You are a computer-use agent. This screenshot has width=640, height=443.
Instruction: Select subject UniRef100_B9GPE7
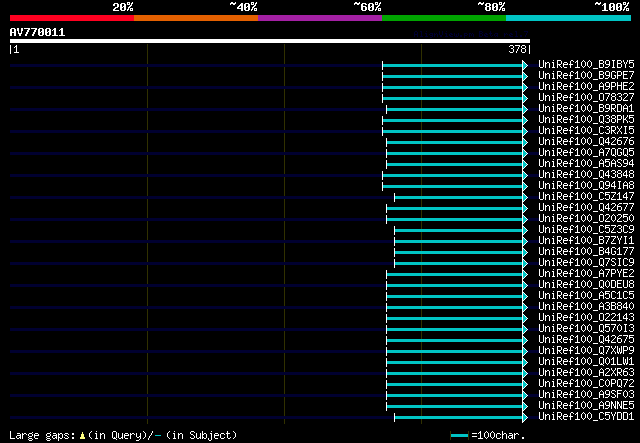[x=586, y=75]
